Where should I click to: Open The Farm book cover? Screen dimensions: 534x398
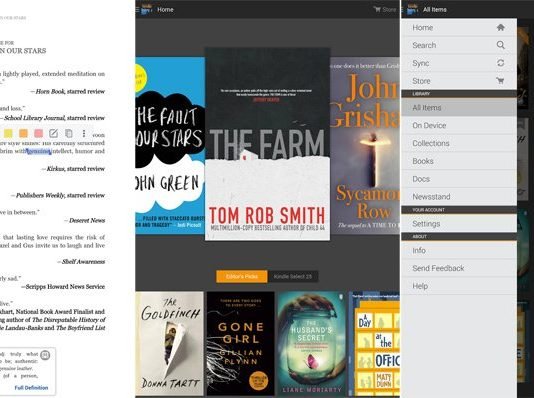[267, 144]
